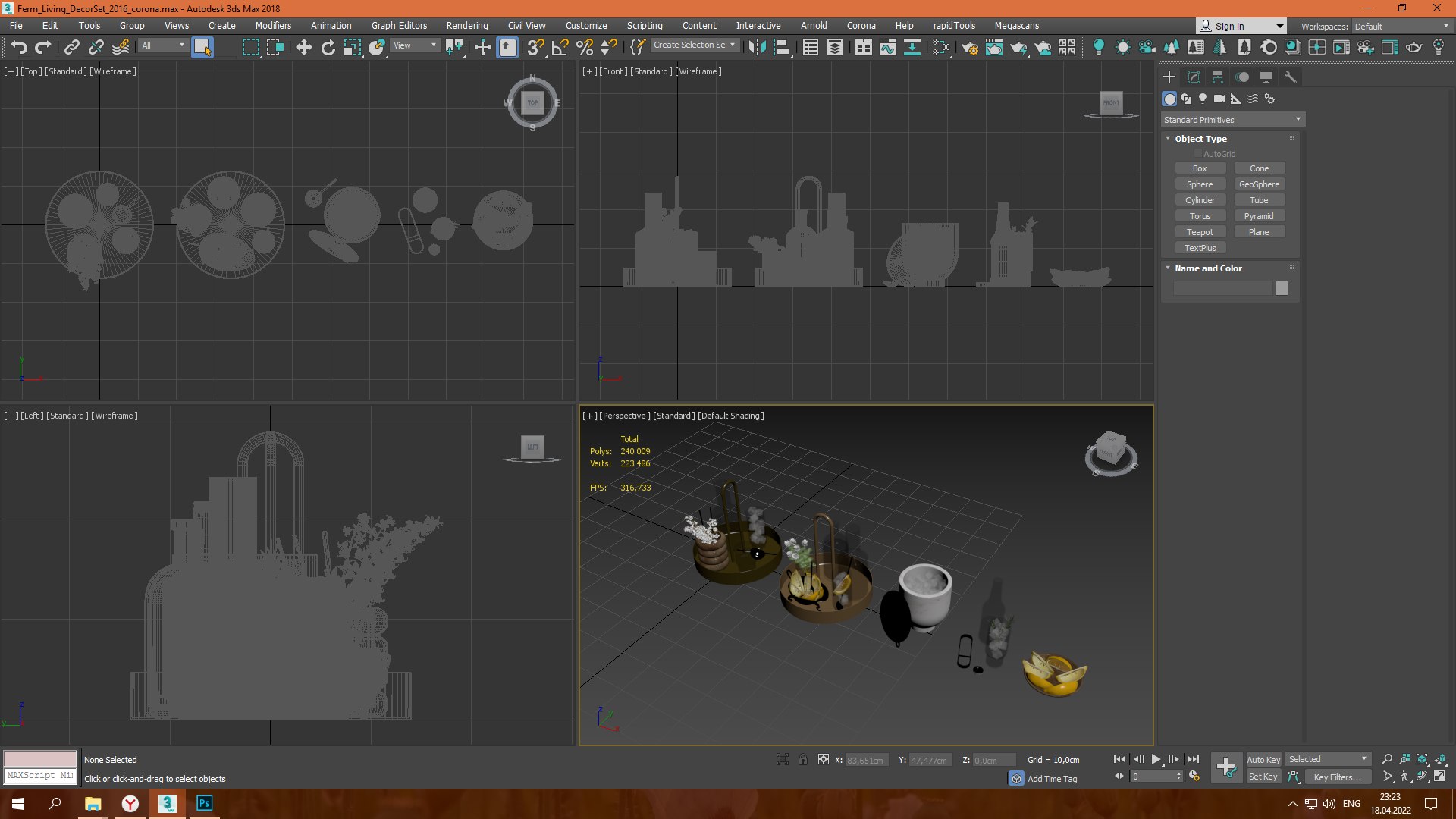Click the Teapot primitive button
Image resolution: width=1456 pixels, height=819 pixels.
click(1200, 232)
